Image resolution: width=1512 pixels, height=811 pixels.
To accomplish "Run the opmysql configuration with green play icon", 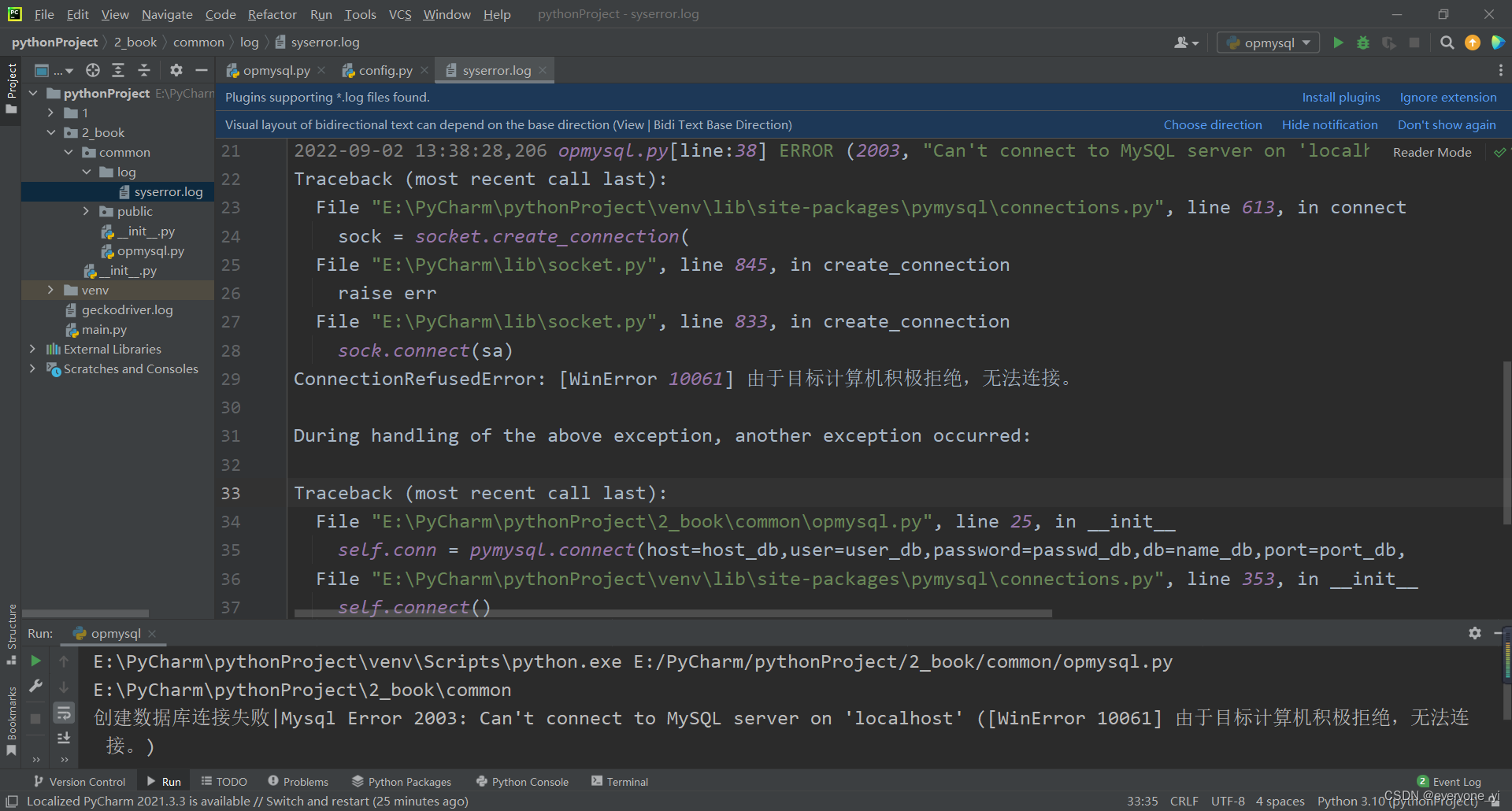I will click(1338, 43).
